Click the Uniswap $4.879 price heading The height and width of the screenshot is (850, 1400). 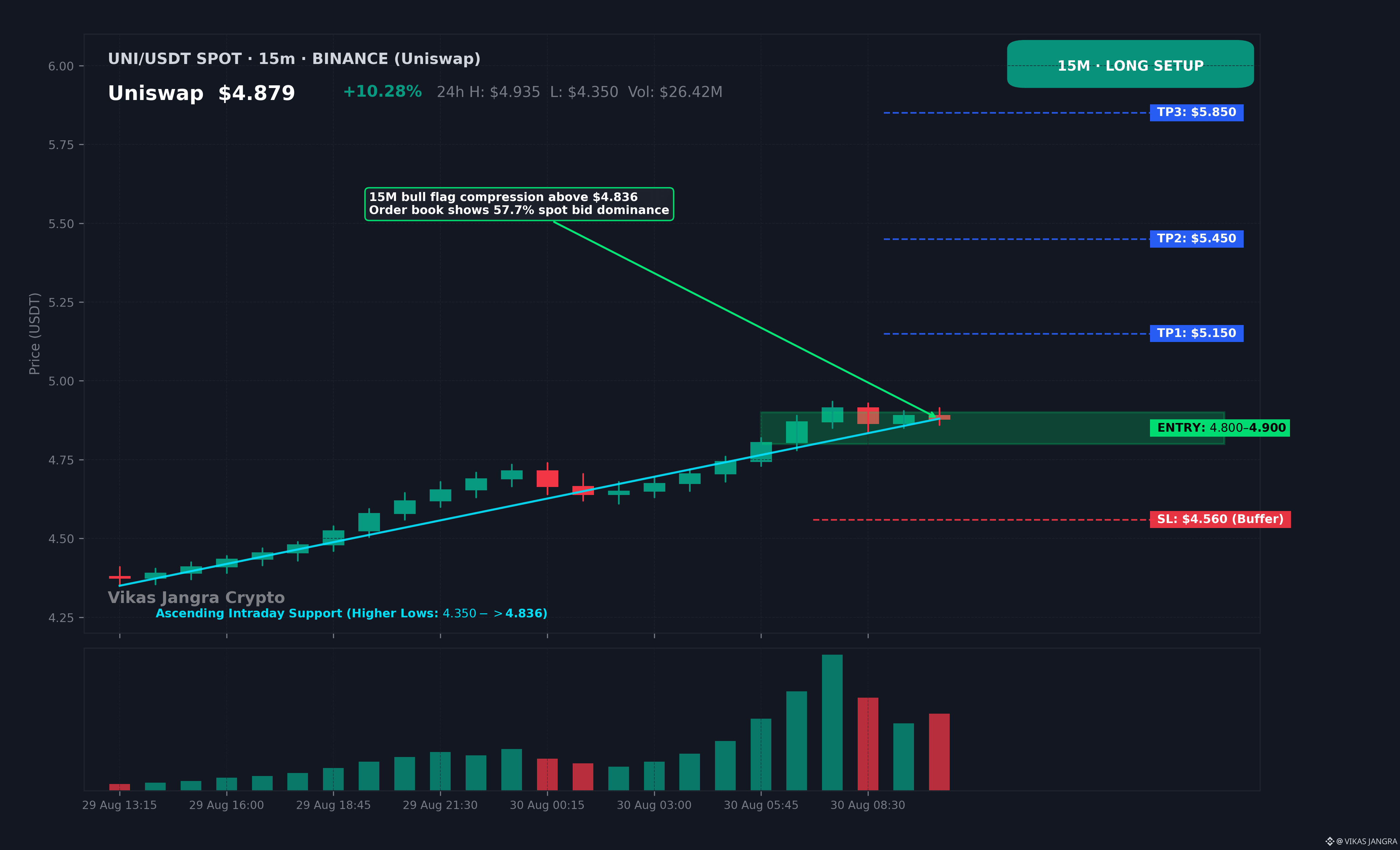click(201, 93)
